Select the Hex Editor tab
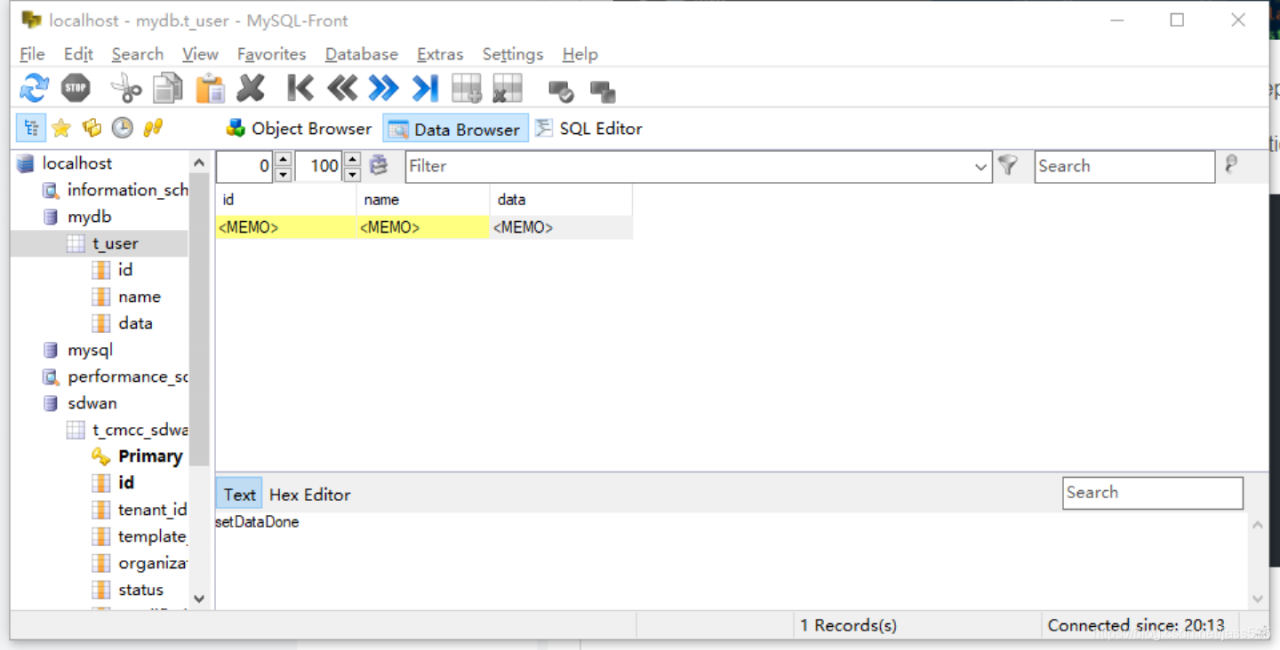The width and height of the screenshot is (1280, 650). (x=310, y=494)
